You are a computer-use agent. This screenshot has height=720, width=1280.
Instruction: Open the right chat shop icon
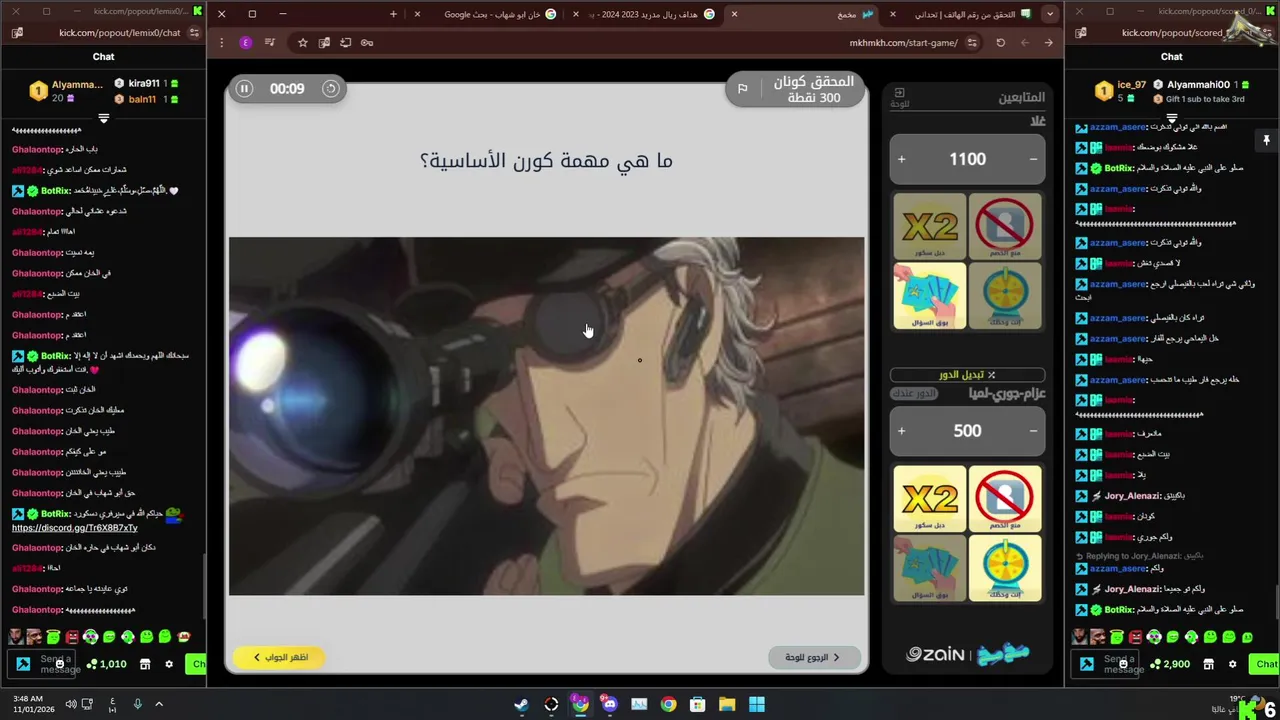click(x=1209, y=664)
